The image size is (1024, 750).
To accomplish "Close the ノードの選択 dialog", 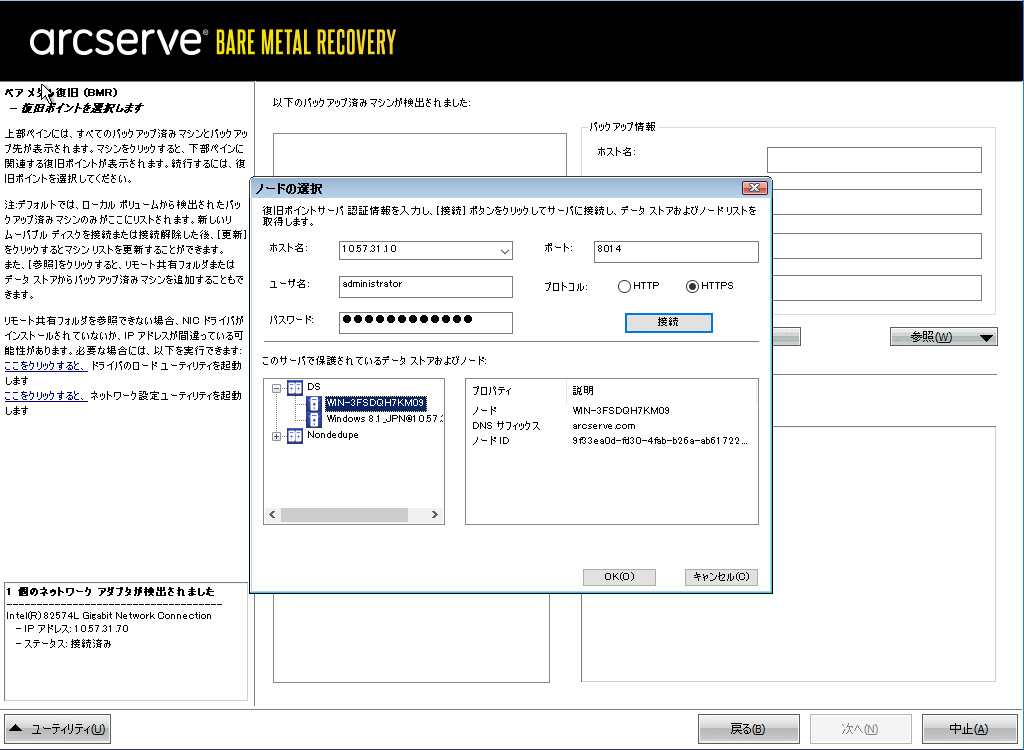I will (x=754, y=188).
